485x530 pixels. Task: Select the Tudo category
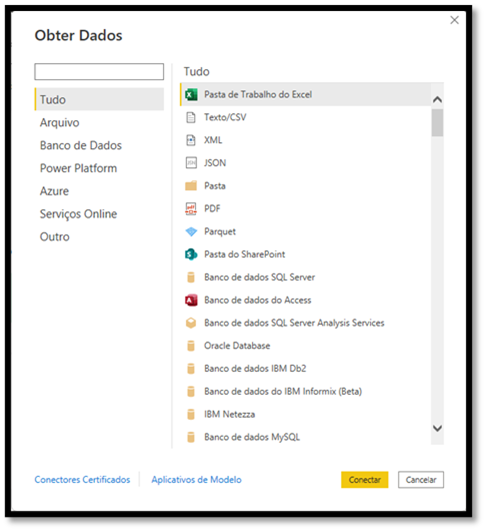click(99, 99)
